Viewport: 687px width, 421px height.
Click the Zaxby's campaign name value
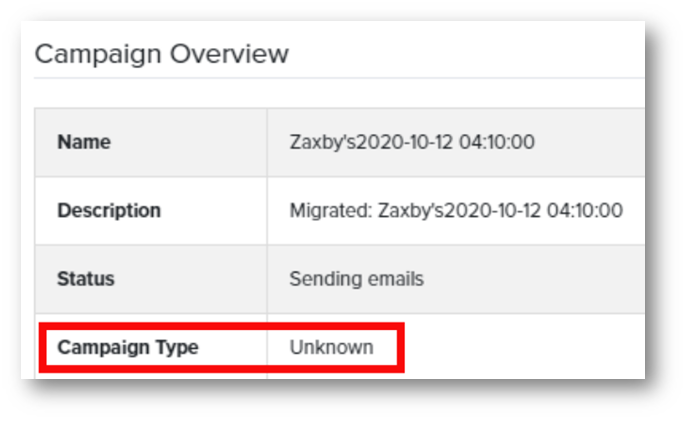[412, 142]
